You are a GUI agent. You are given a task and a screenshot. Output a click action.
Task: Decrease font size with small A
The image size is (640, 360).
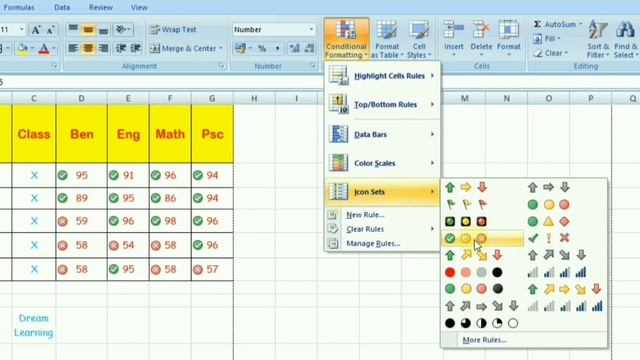[50, 30]
